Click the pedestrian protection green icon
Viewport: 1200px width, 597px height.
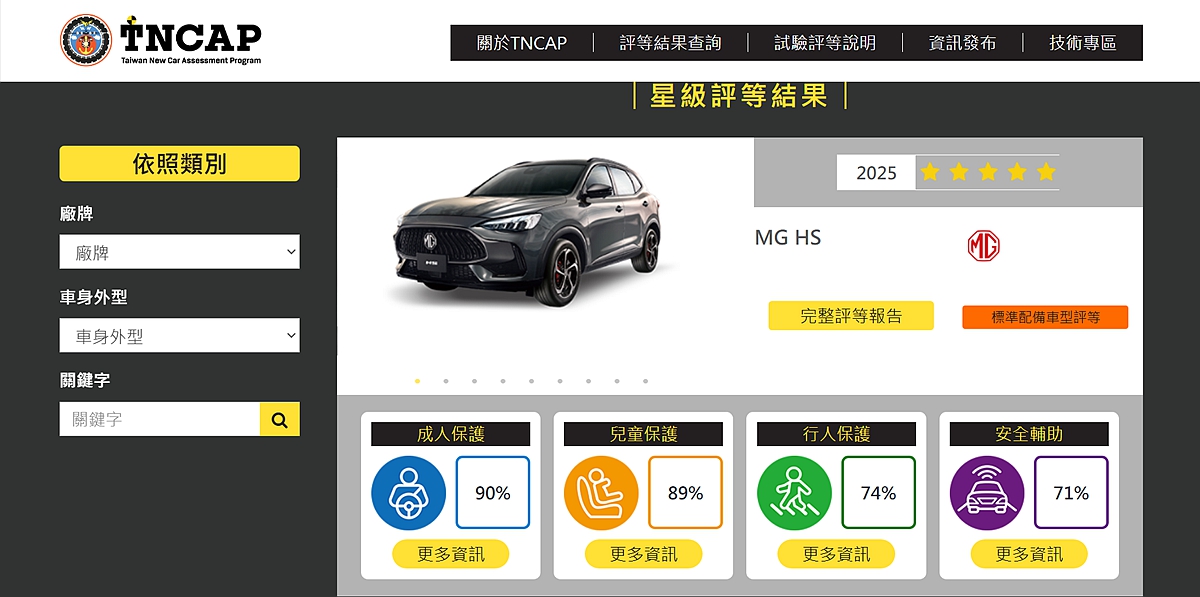(794, 492)
